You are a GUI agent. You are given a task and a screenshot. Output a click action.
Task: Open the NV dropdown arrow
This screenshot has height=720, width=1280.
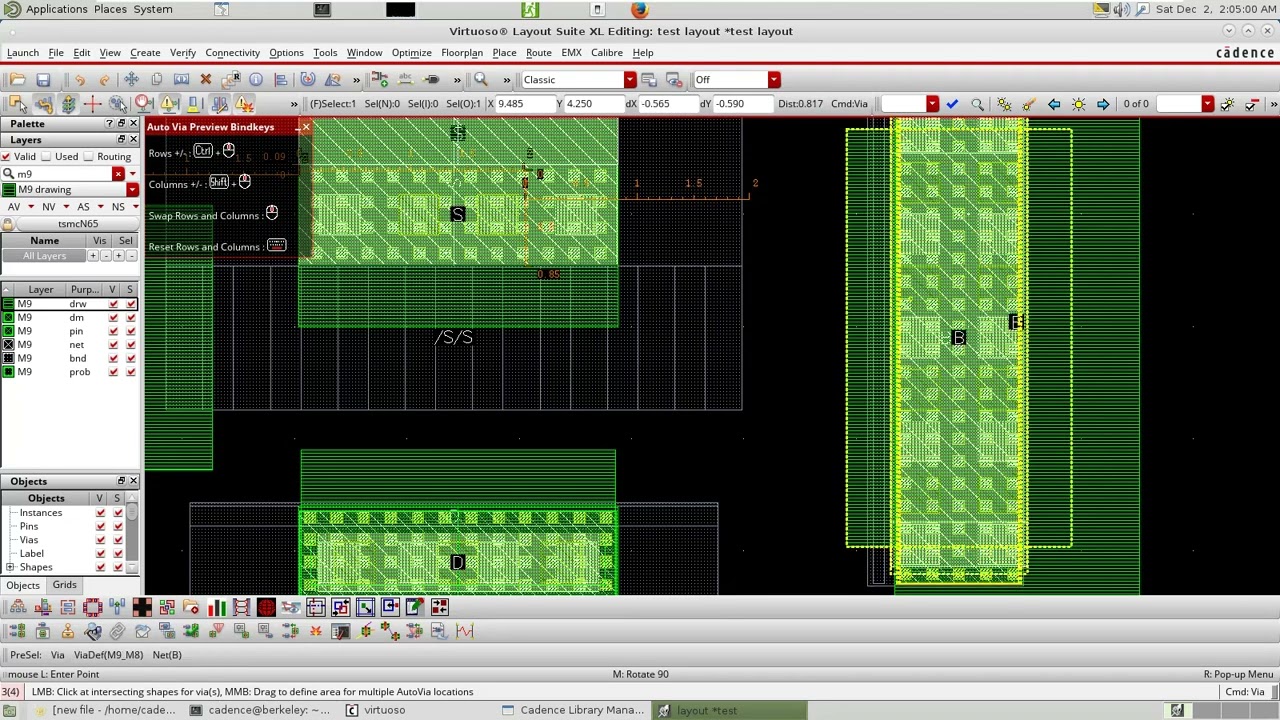pyautogui.click(x=66, y=207)
